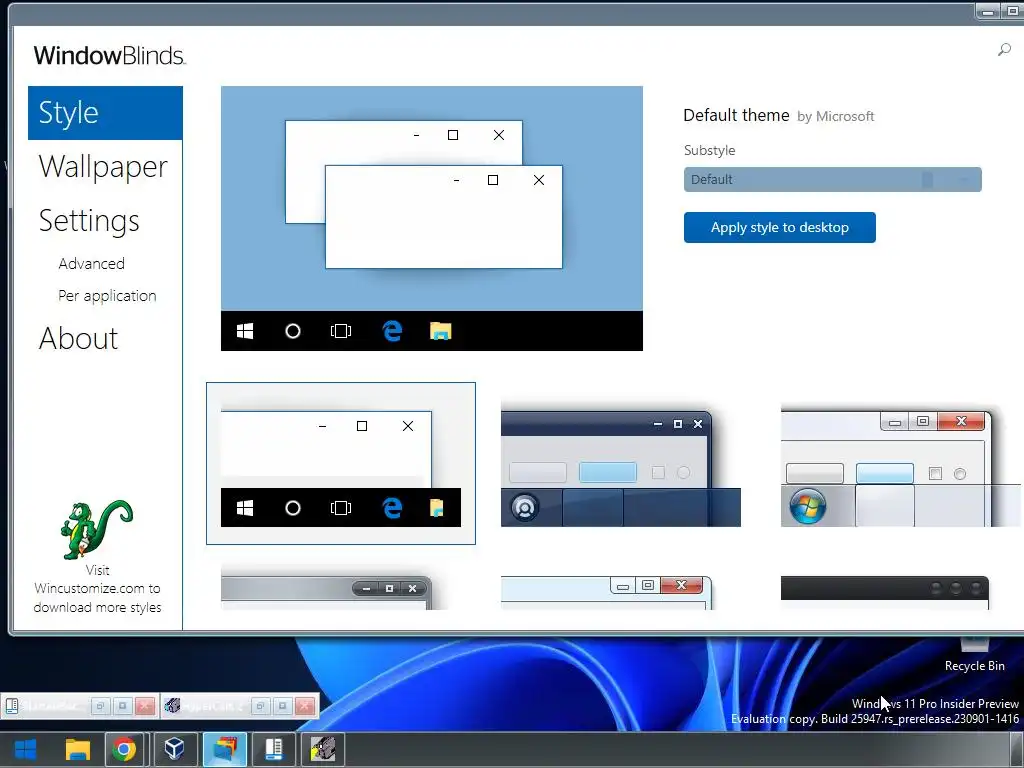The image size is (1024, 768).
Task: Select the black title bar style thumbnail
Action: point(885,592)
